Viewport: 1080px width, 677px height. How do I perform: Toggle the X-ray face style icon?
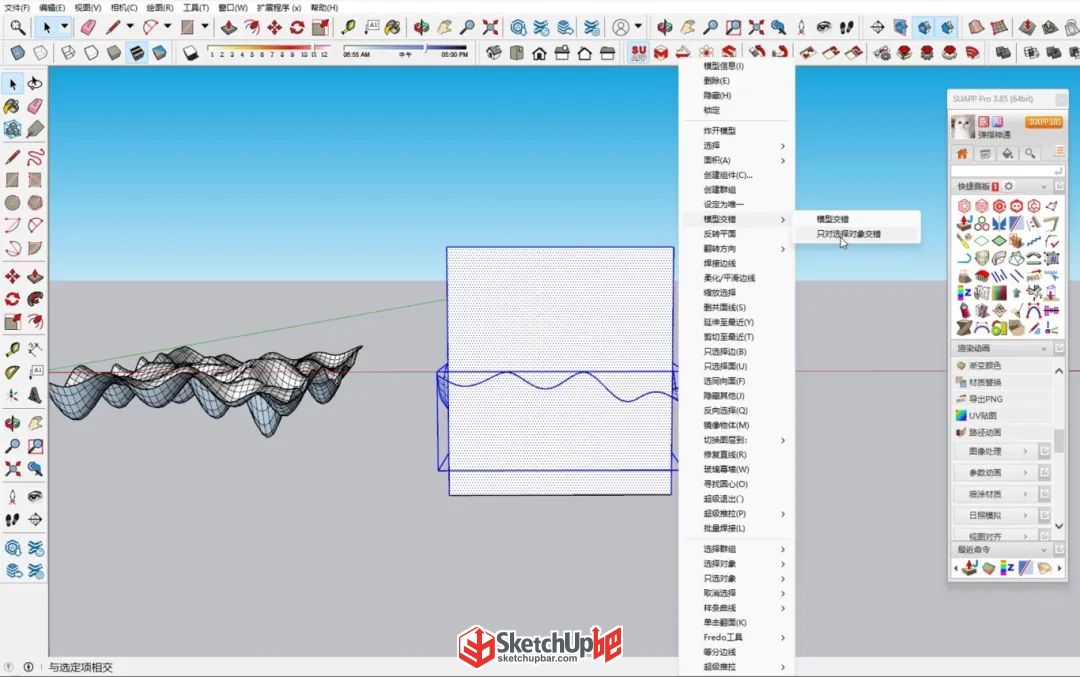pyautogui.click(x=17, y=53)
